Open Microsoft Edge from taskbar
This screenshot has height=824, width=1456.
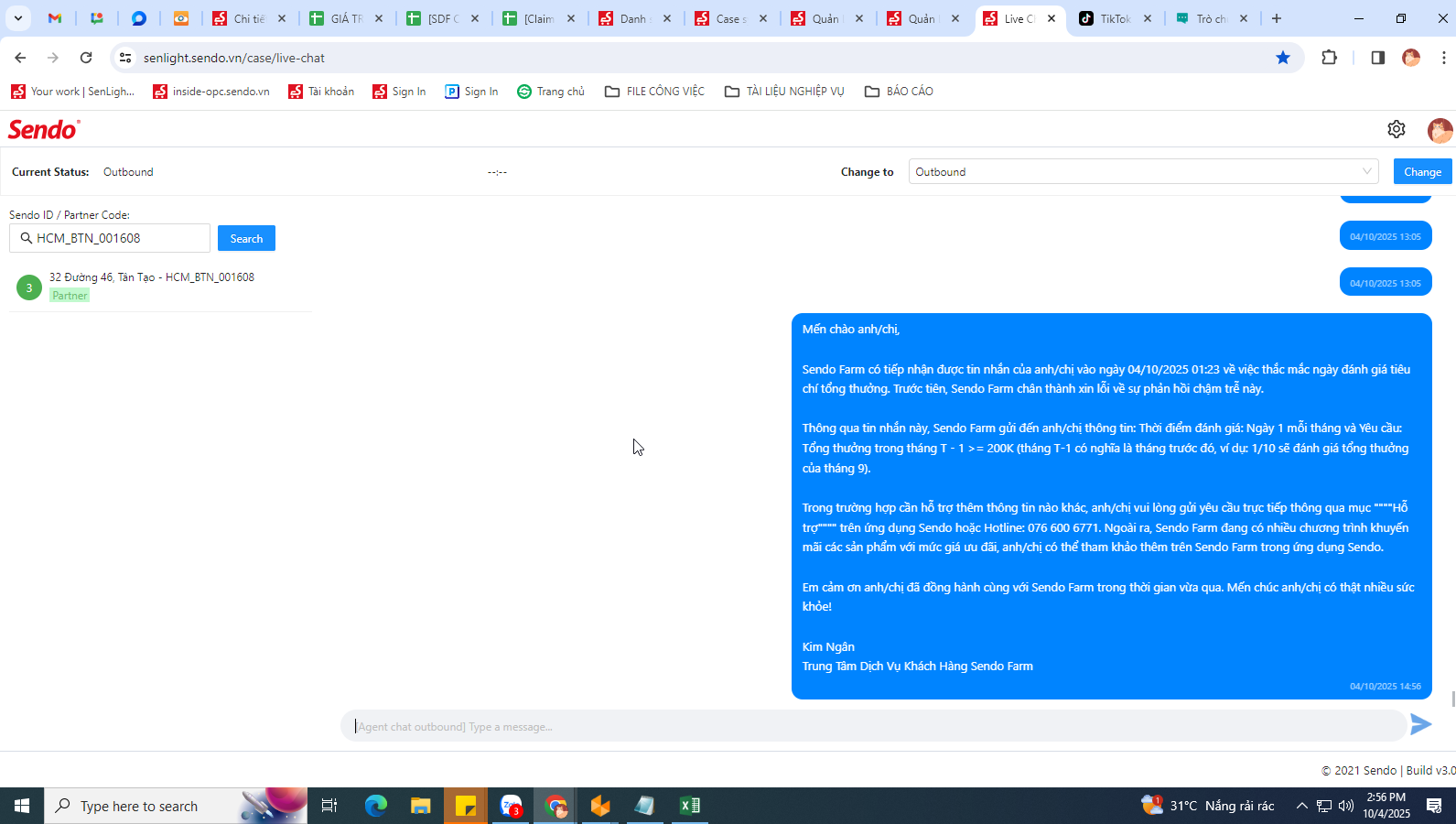click(376, 806)
